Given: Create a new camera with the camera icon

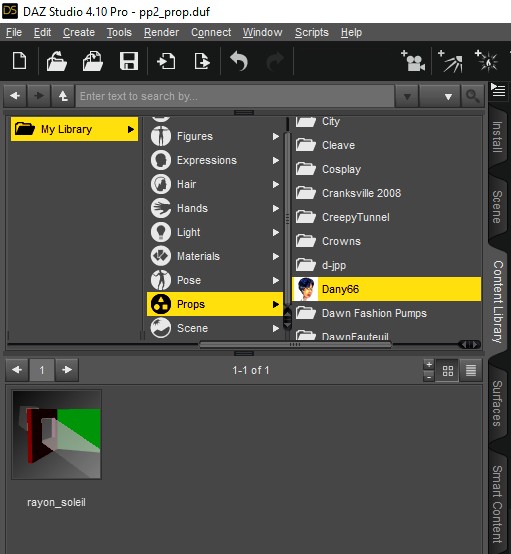Looking at the screenshot, I should pyautogui.click(x=413, y=61).
